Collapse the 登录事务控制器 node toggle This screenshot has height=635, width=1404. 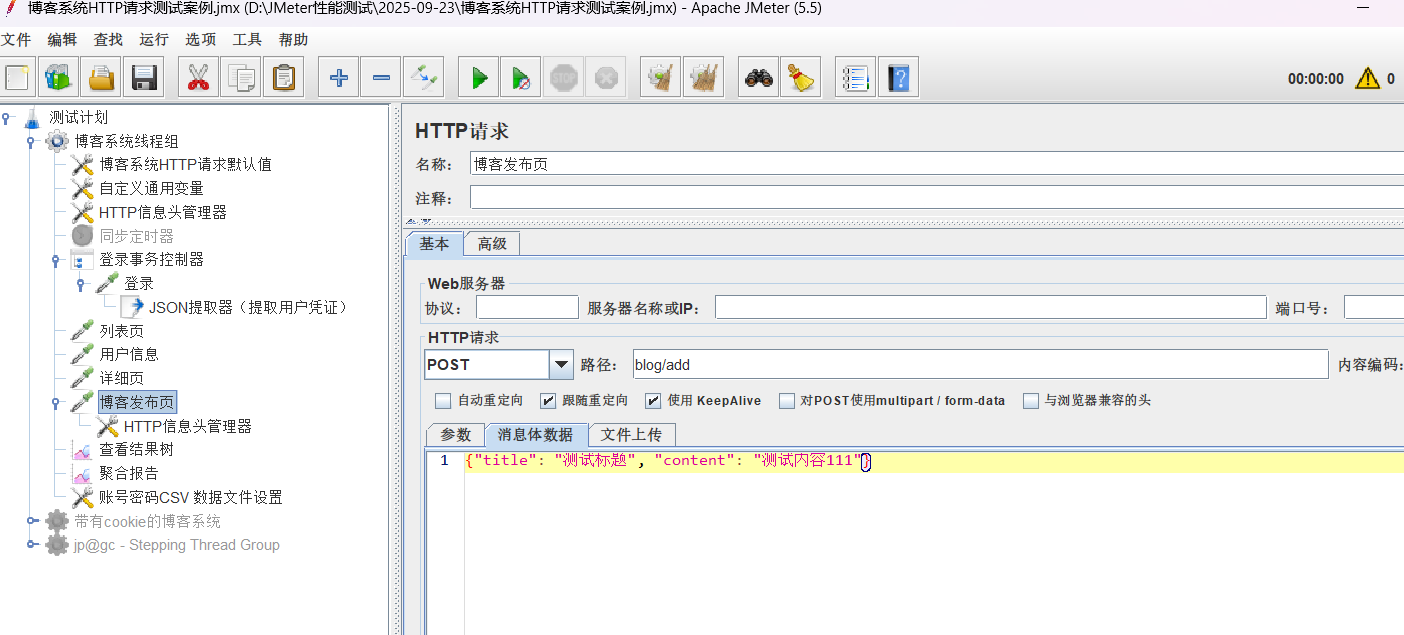pyautogui.click(x=56, y=260)
